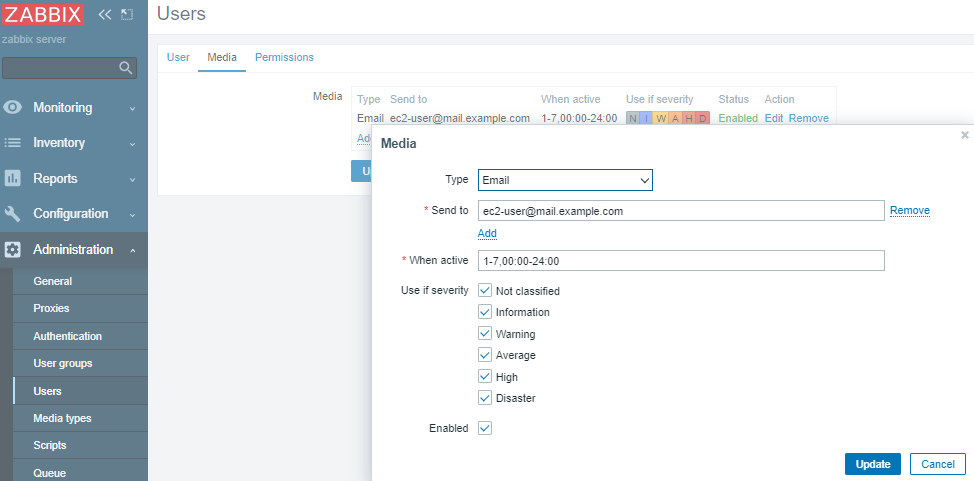This screenshot has height=481, width=974.
Task: Click the I severity swatch in media row
Action: tap(647, 118)
